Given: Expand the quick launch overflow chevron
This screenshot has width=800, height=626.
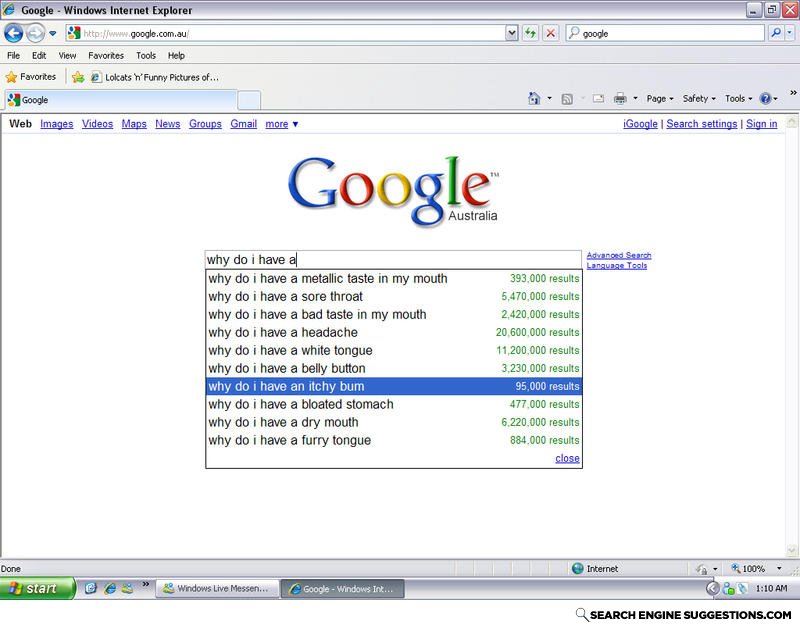Looking at the screenshot, I should pos(145,584).
